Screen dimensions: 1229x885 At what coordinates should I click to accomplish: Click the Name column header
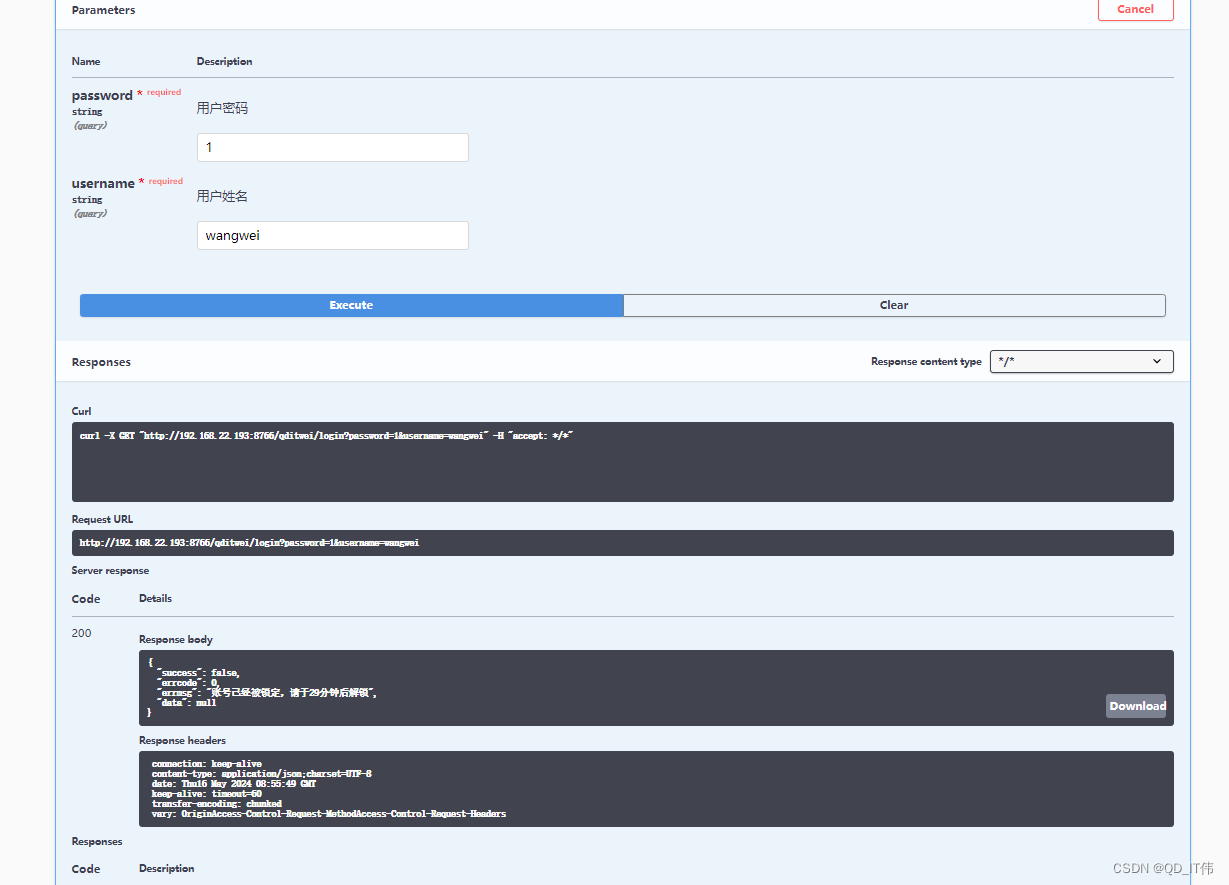[x=86, y=62]
